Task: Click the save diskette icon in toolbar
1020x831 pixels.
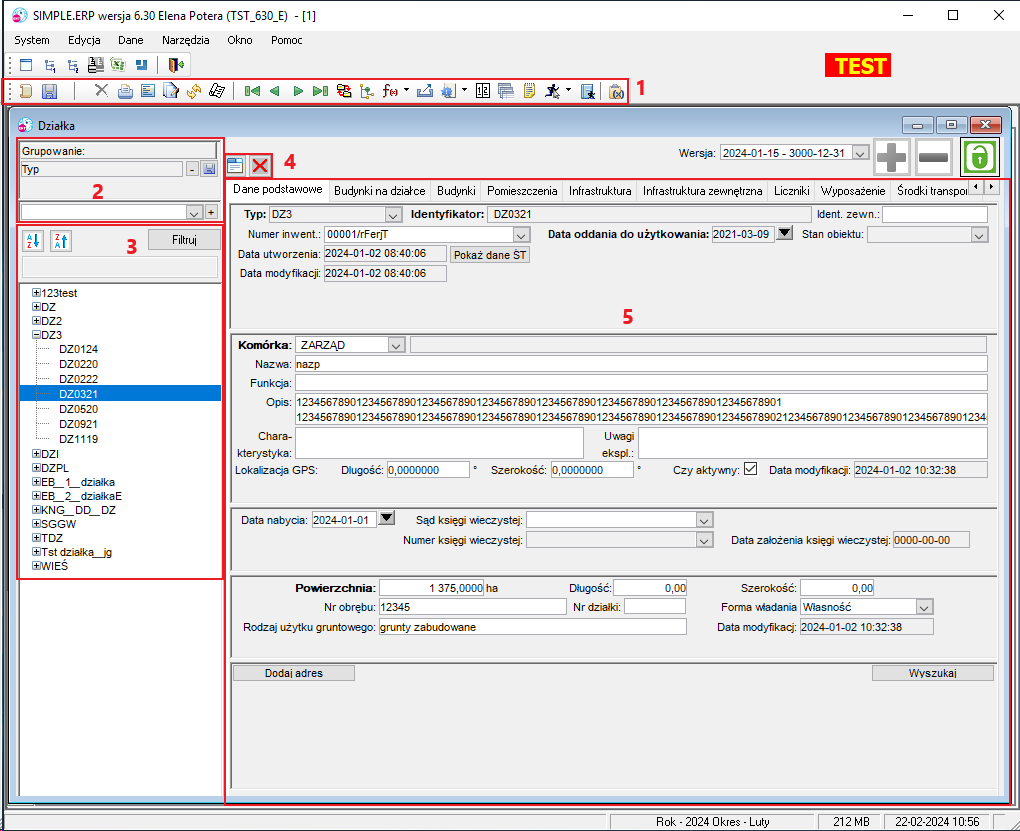Action: tap(49, 91)
